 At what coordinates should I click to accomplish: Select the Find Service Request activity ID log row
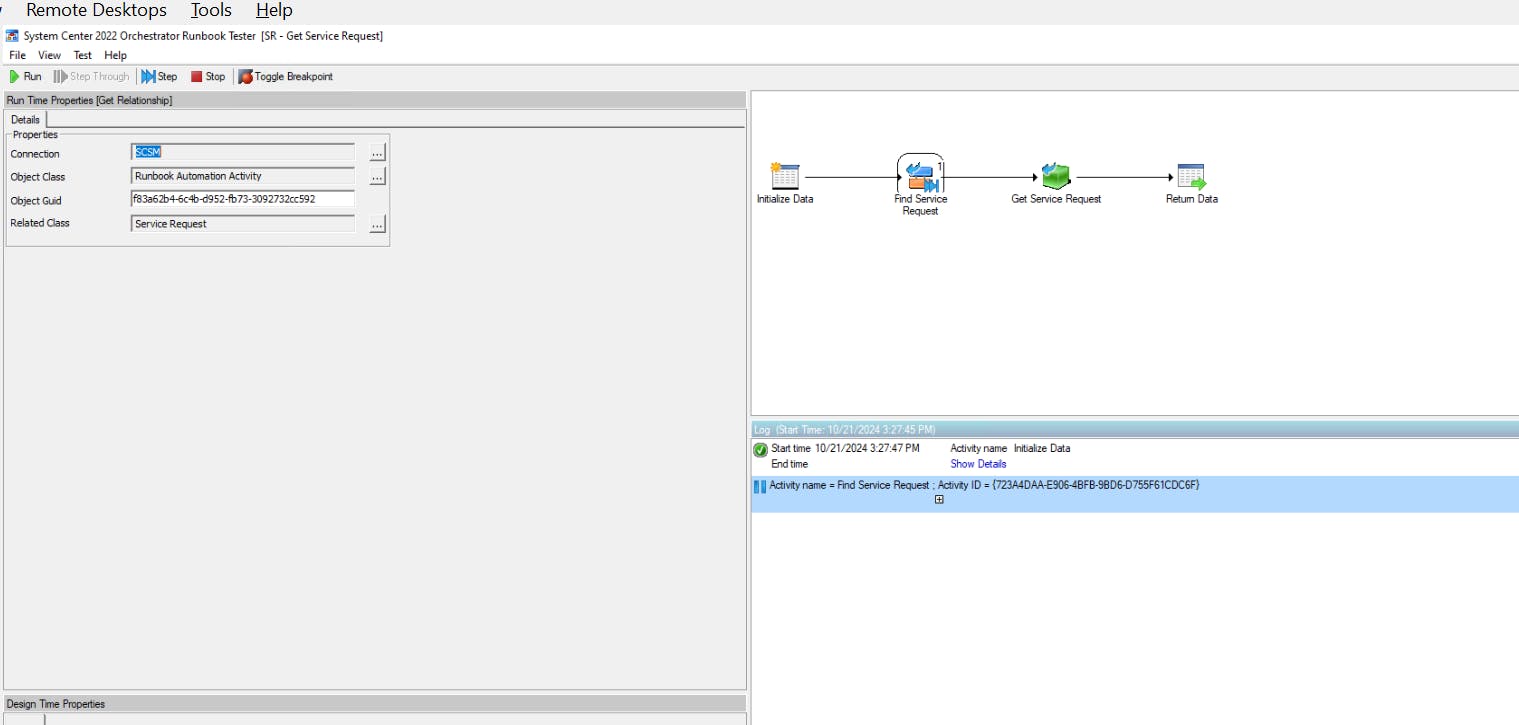click(x=1135, y=494)
